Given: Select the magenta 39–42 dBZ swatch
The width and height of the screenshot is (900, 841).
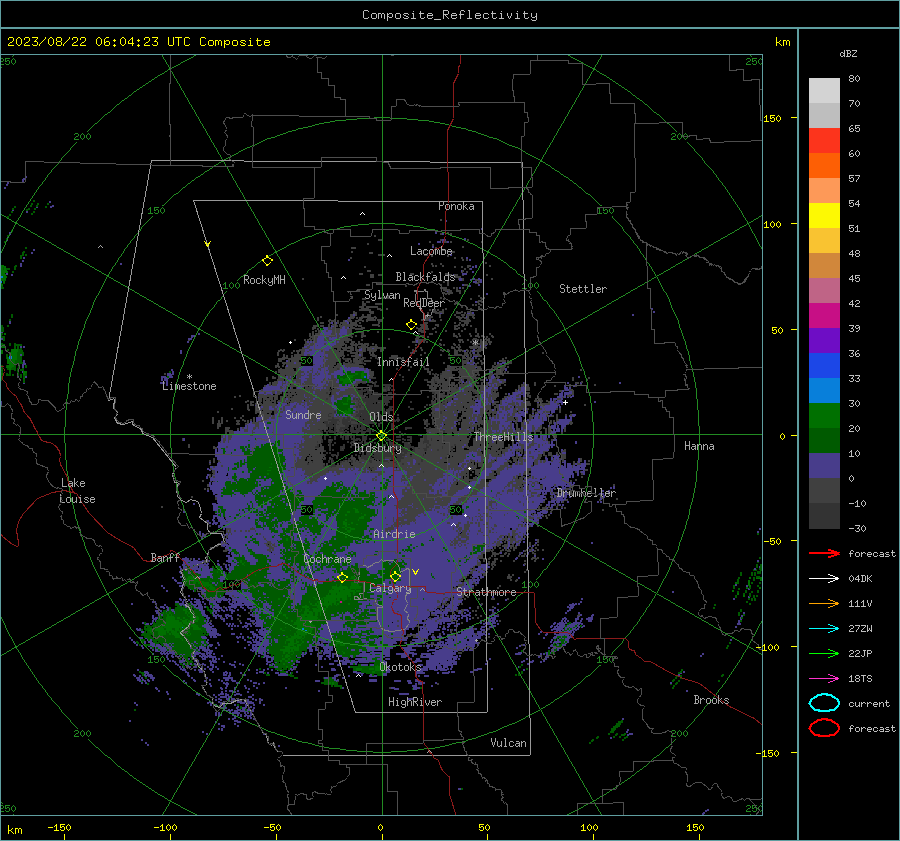Looking at the screenshot, I should pyautogui.click(x=824, y=316).
